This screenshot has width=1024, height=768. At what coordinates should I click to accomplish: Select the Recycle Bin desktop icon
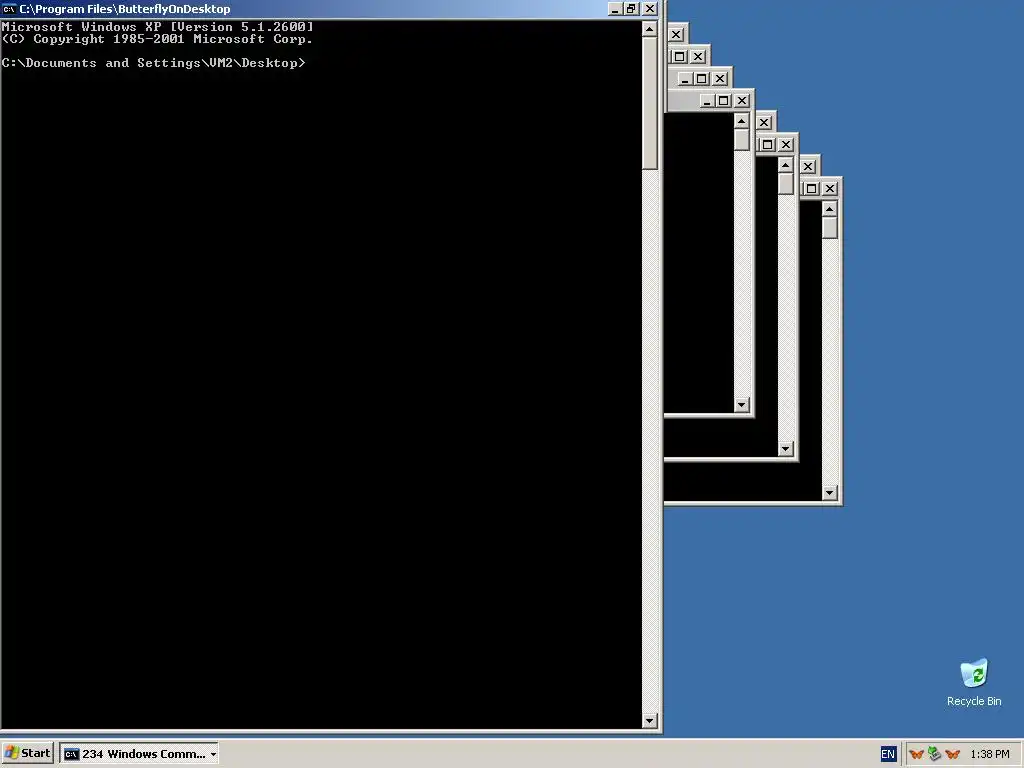[974, 682]
